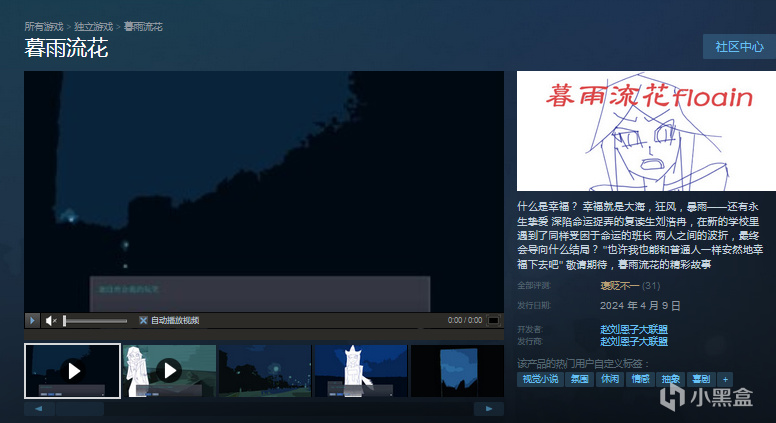Select the first video thumbnail
The width and height of the screenshot is (776, 423).
tap(72, 371)
